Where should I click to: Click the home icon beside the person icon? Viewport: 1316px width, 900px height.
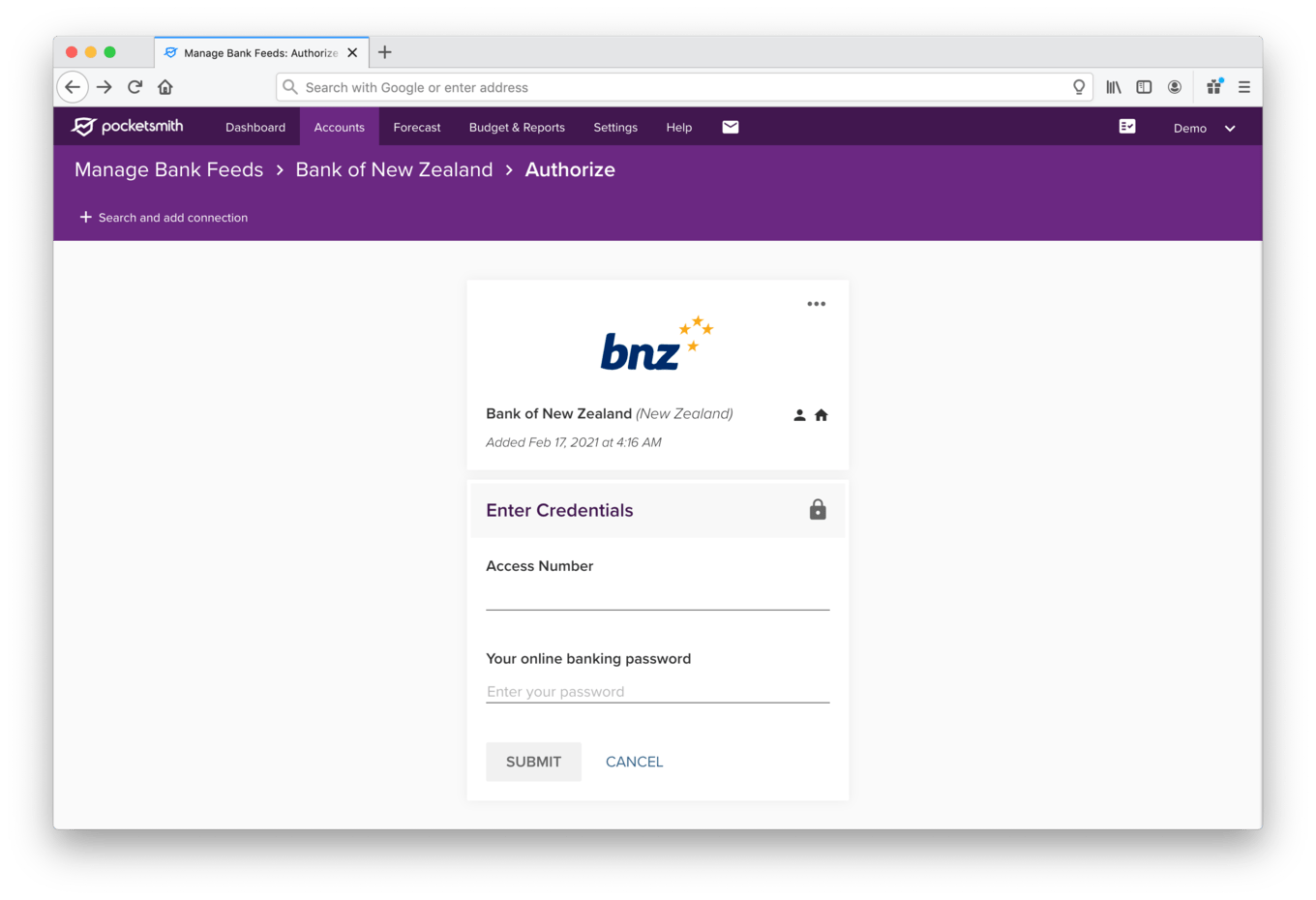(821, 414)
